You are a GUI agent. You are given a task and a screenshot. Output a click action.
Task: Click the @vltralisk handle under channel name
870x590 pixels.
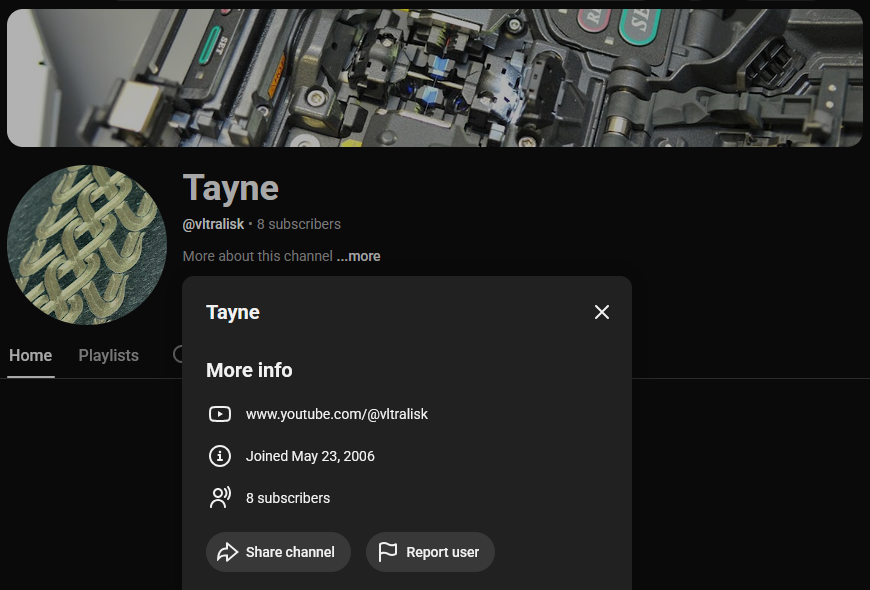coord(213,224)
